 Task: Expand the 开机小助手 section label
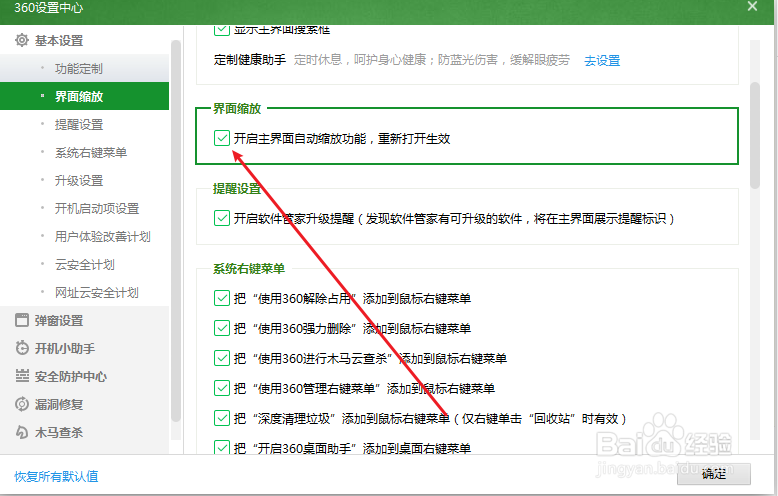65,349
